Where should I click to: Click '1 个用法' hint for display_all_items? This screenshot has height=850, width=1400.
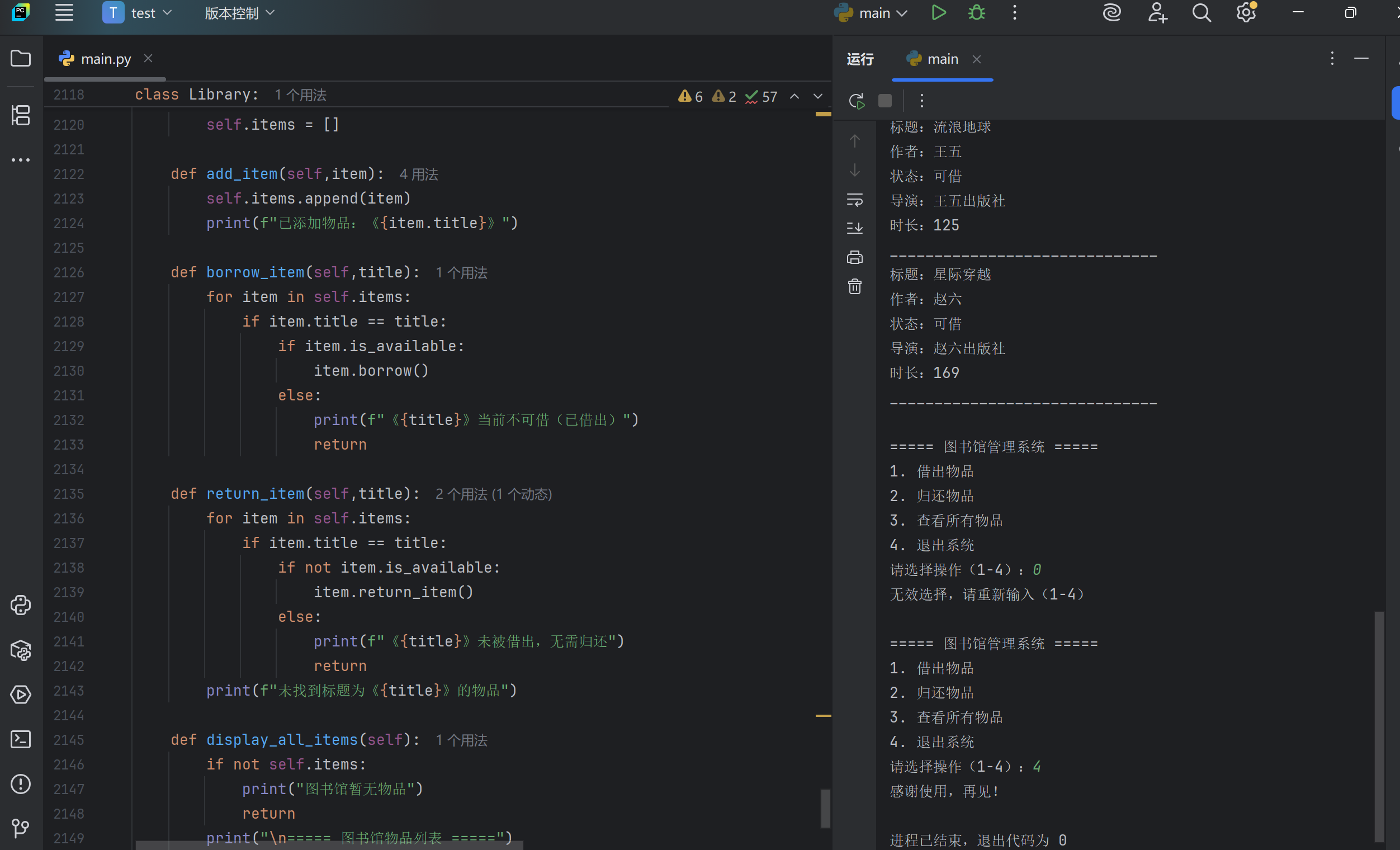tap(461, 740)
